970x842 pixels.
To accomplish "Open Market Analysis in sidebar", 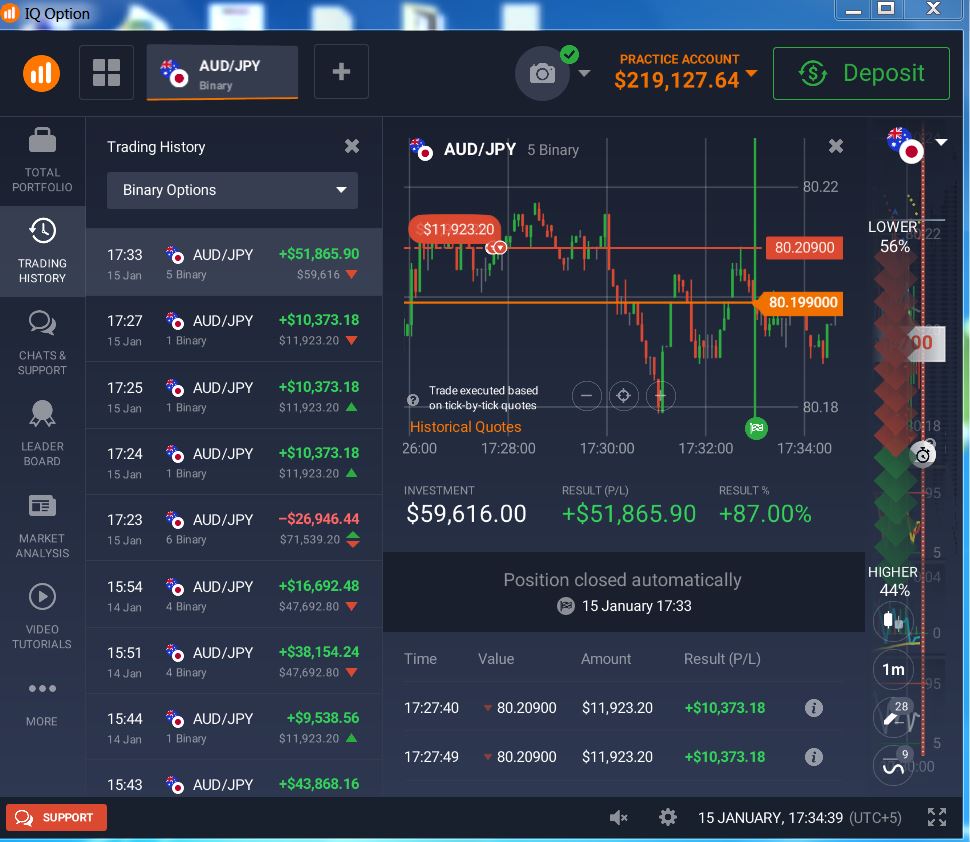I will 42,525.
